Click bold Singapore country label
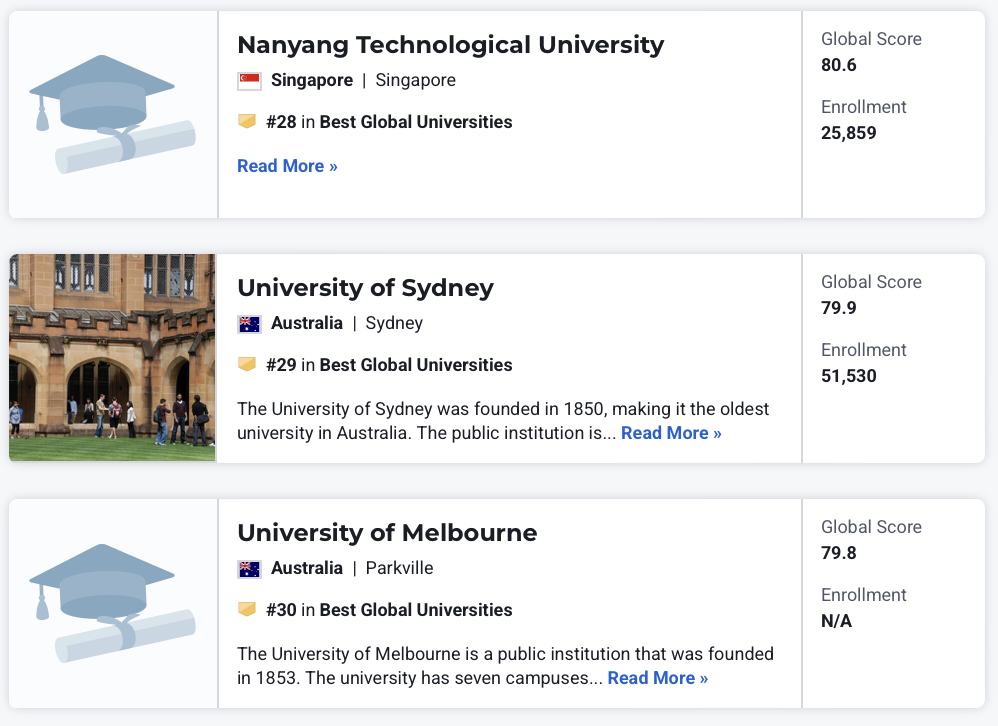 pyautogui.click(x=312, y=80)
